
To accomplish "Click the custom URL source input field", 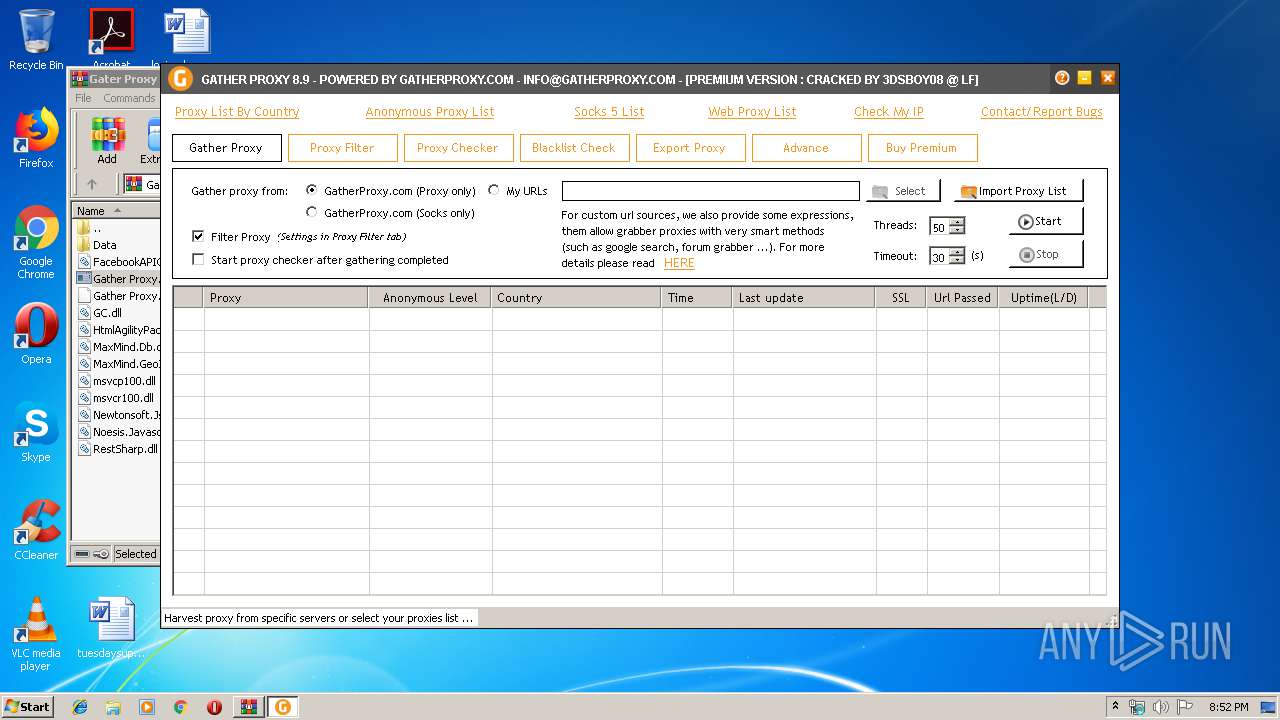I will click(x=711, y=191).
